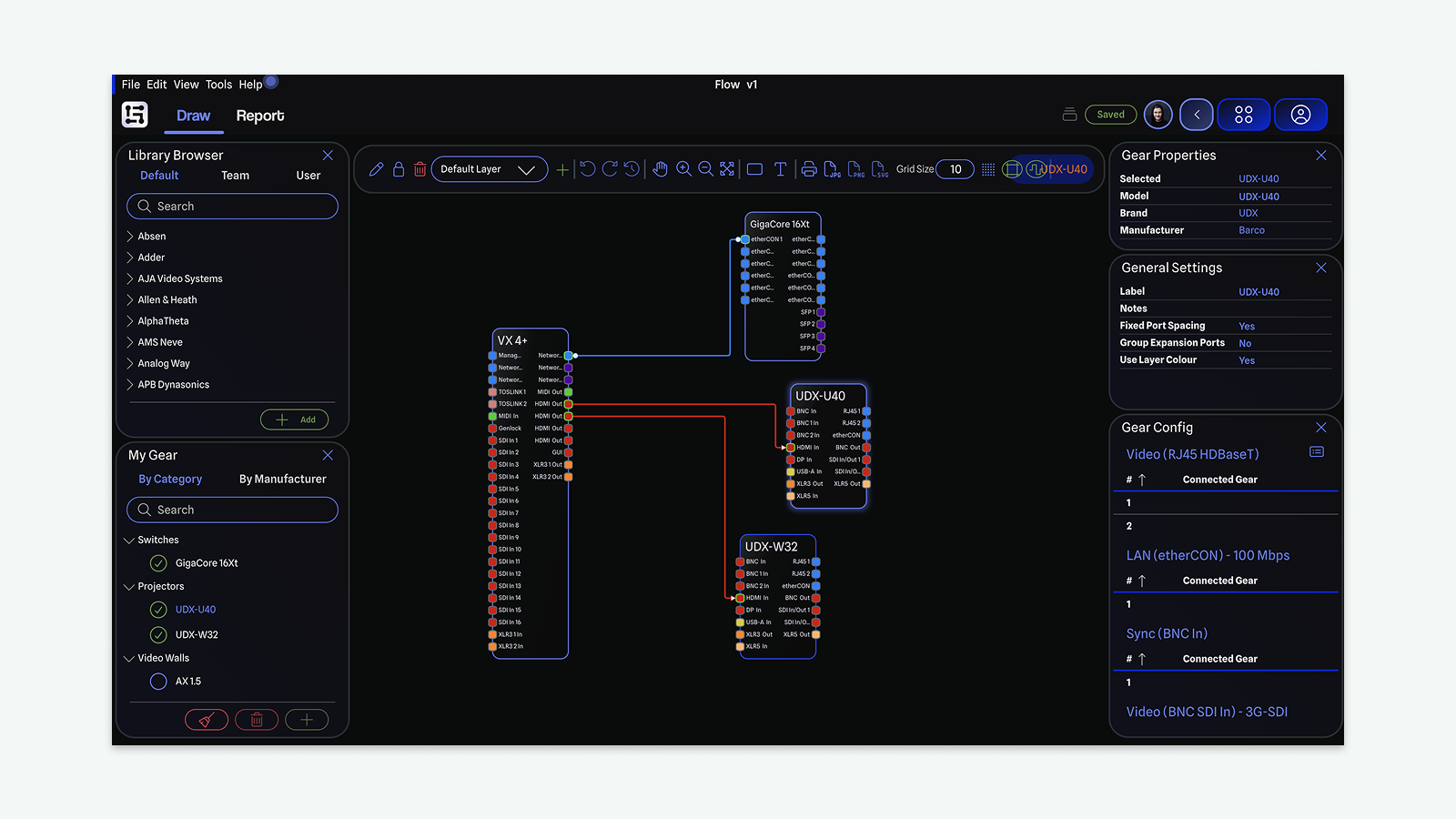Export drawing as SVG
Screen dimensions: 1456x819
pyautogui.click(x=879, y=169)
